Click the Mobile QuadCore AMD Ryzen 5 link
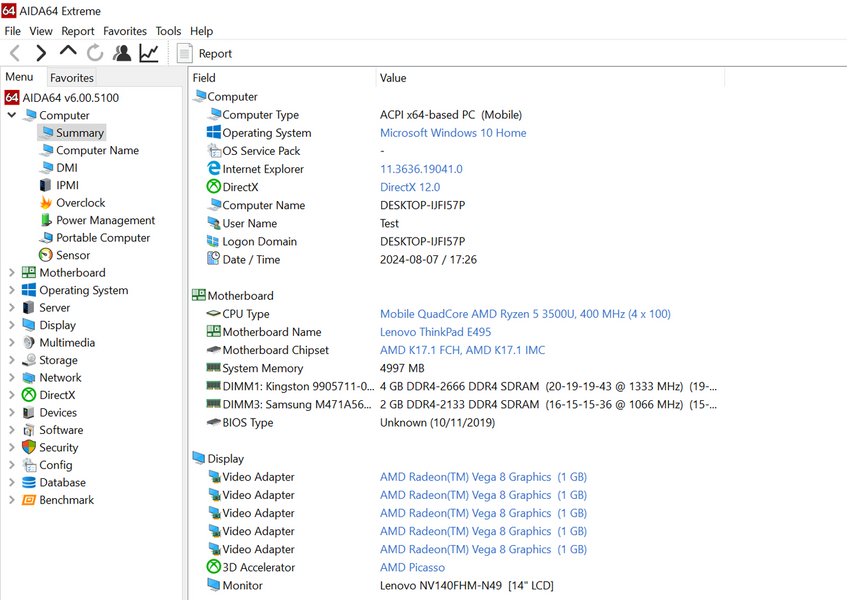Viewport: 847px width, 600px height. coord(525,314)
